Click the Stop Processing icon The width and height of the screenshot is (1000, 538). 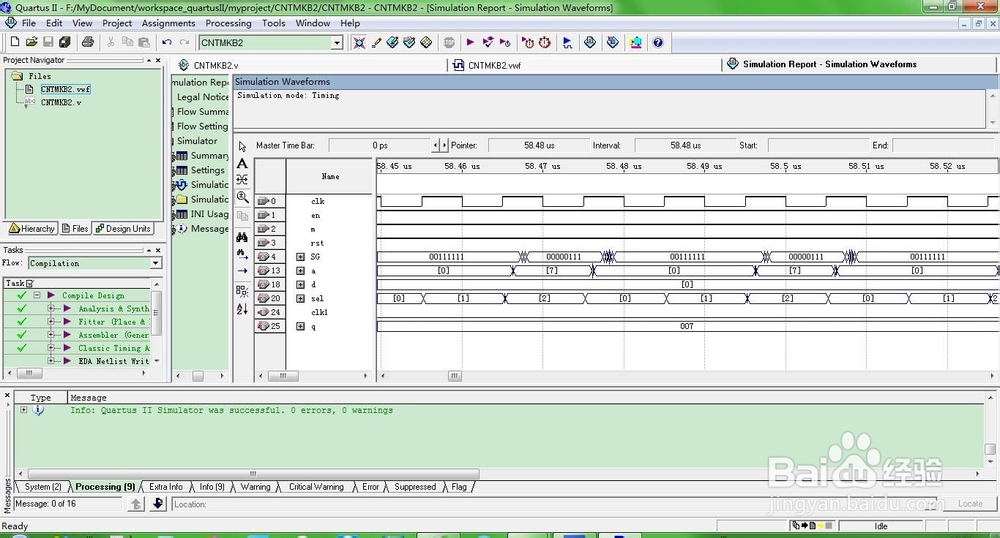(449, 43)
